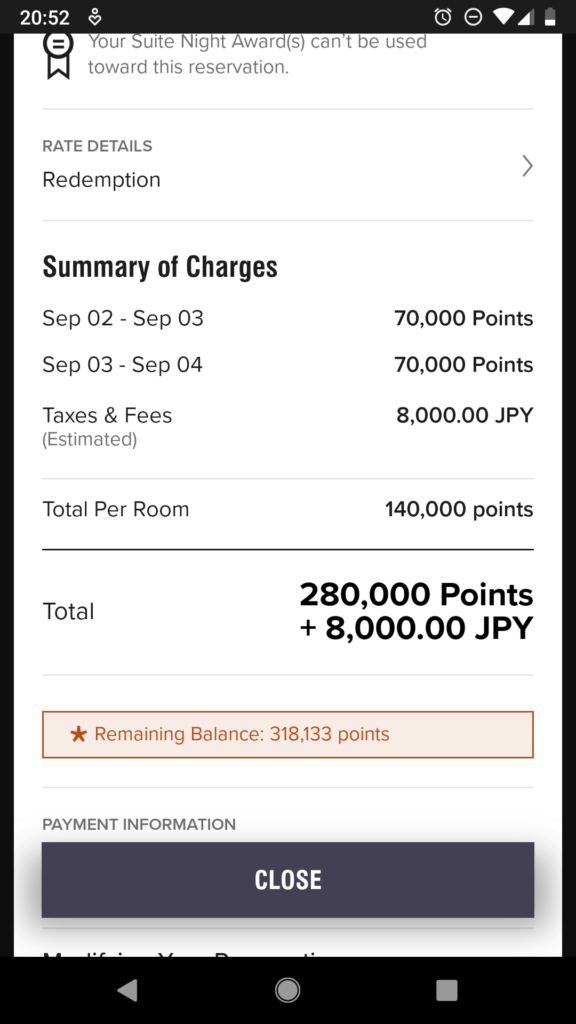The image size is (576, 1024).
Task: Tap the alarm clock status icon
Action: click(x=443, y=17)
